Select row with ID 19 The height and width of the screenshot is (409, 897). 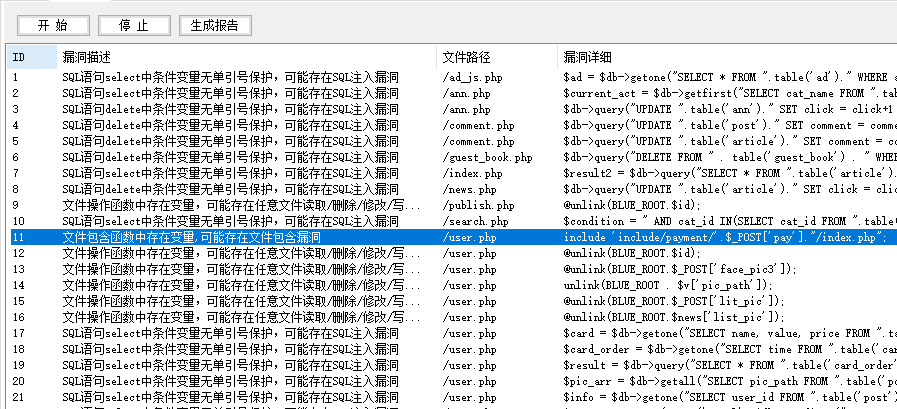(x=452, y=366)
